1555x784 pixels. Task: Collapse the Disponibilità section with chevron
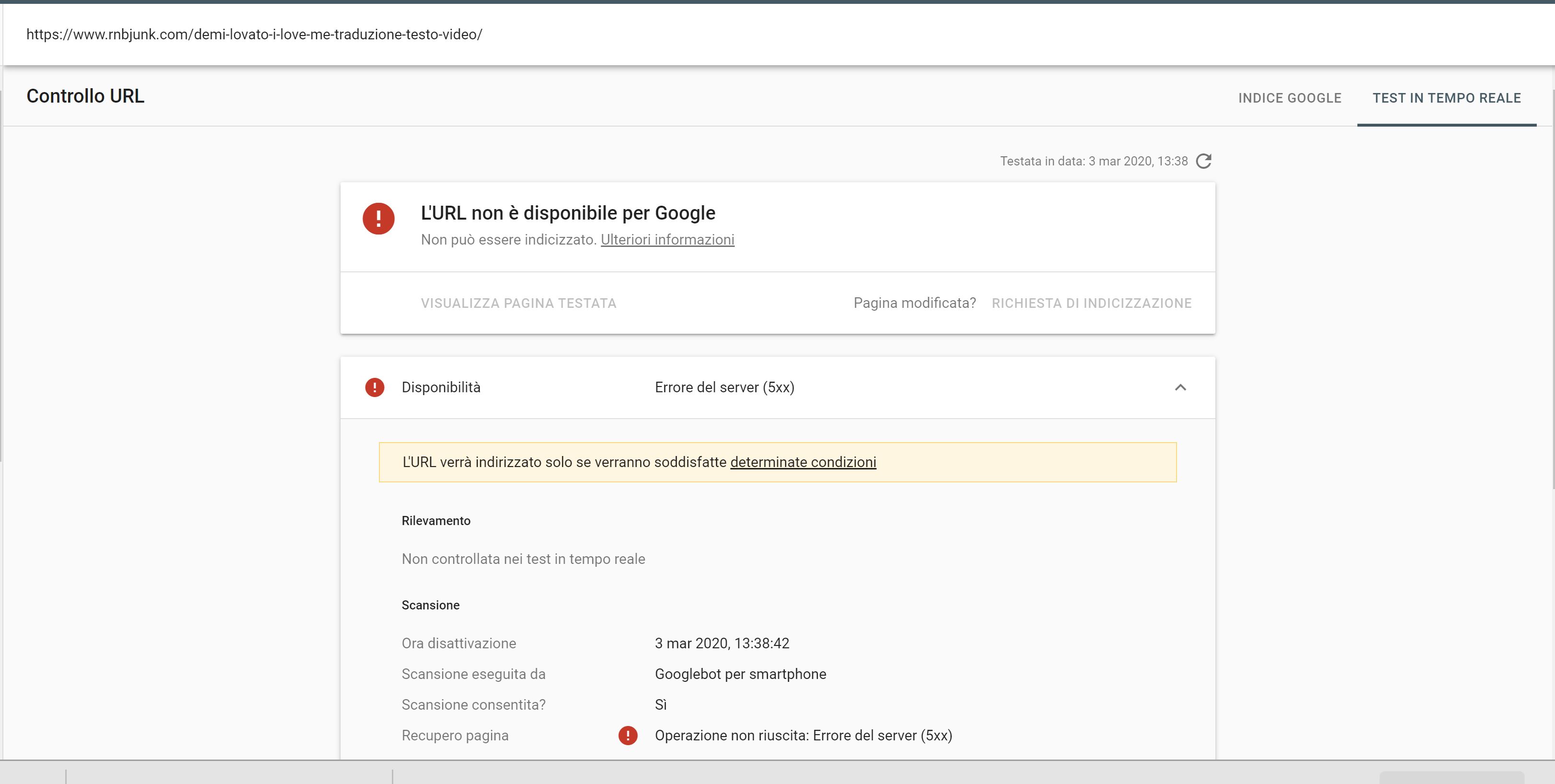coord(1180,387)
